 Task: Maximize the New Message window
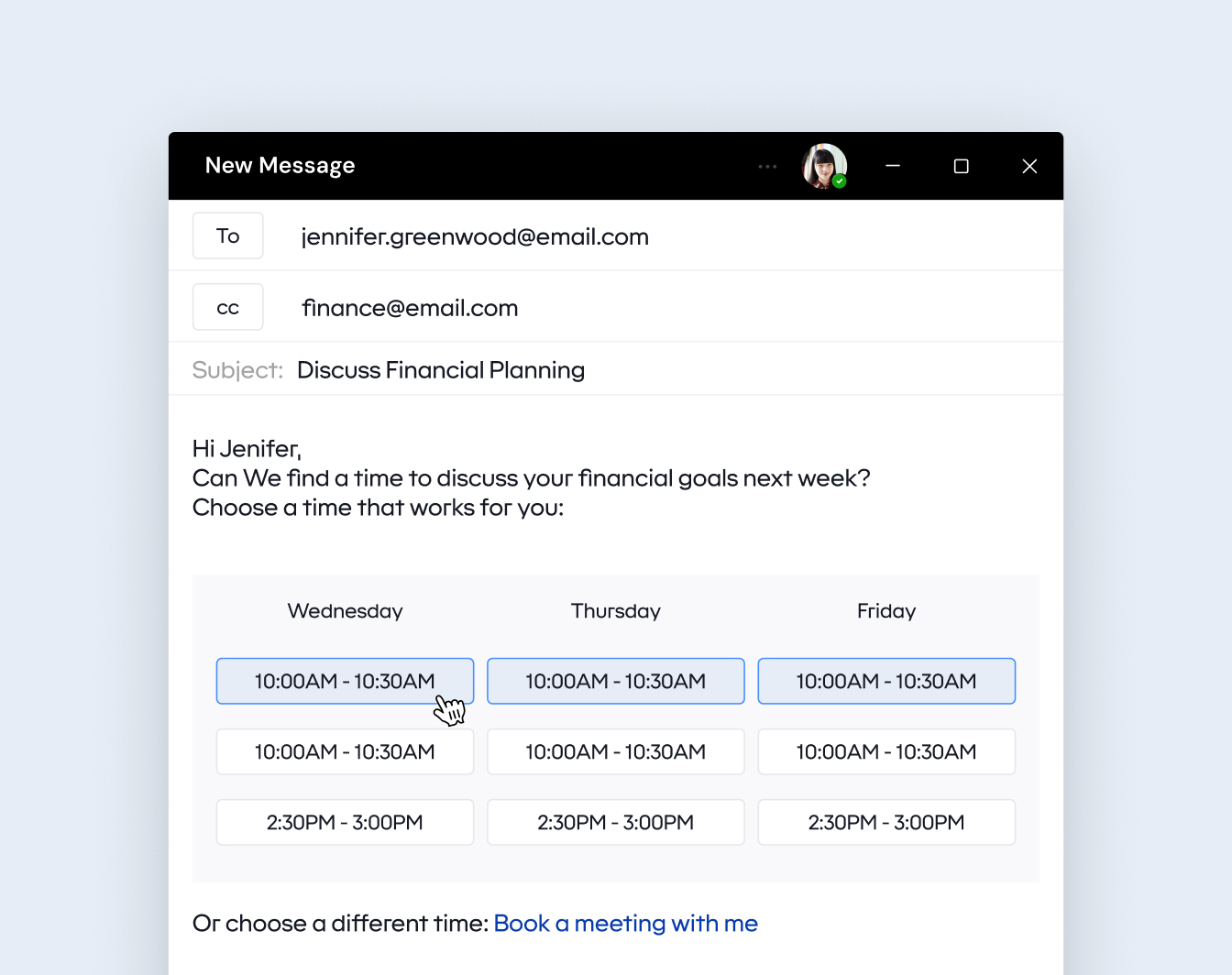tap(961, 166)
